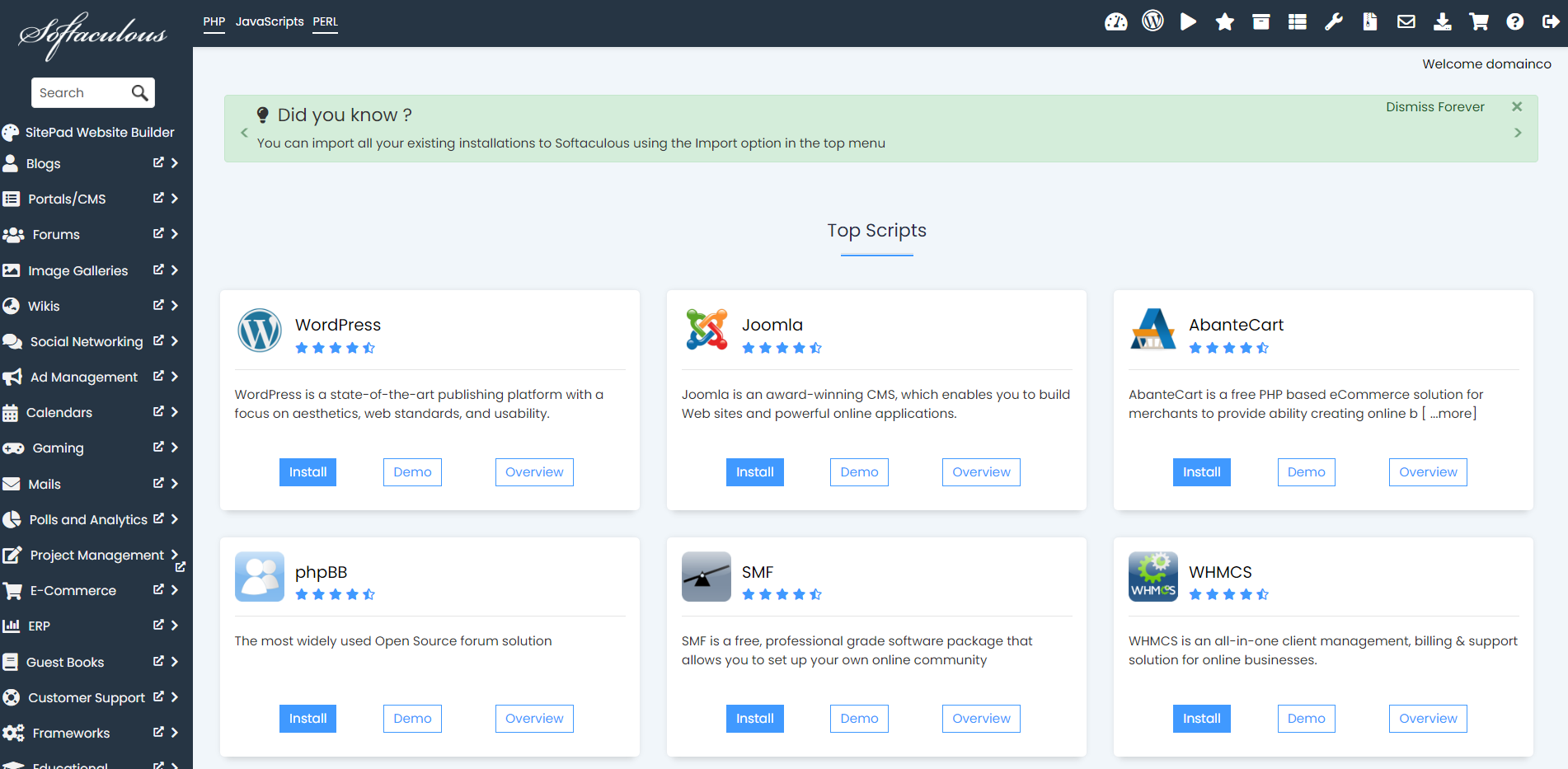The width and height of the screenshot is (1568, 769).
Task: Open the Joomla Demo
Action: click(x=859, y=472)
